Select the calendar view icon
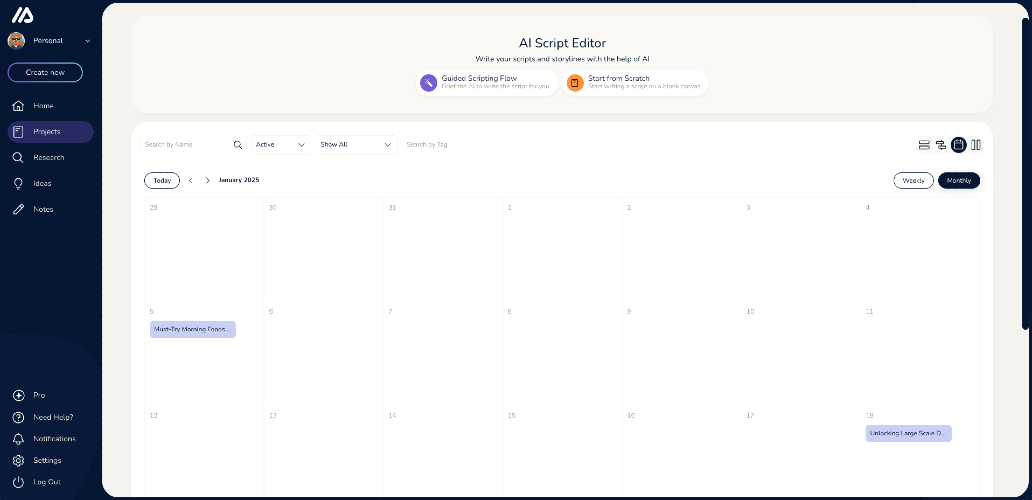Image resolution: width=1032 pixels, height=500 pixels. tap(959, 145)
